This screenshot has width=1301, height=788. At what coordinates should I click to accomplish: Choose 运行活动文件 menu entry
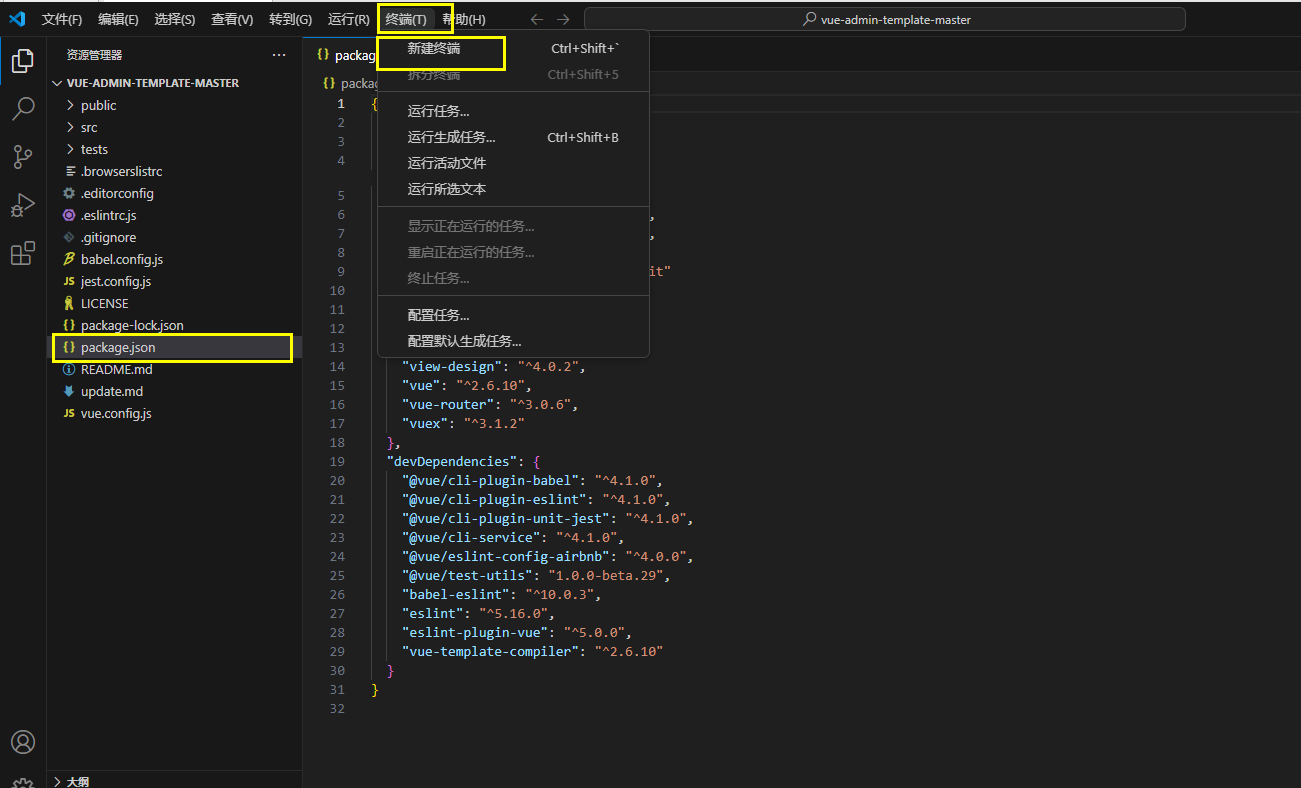point(513,163)
